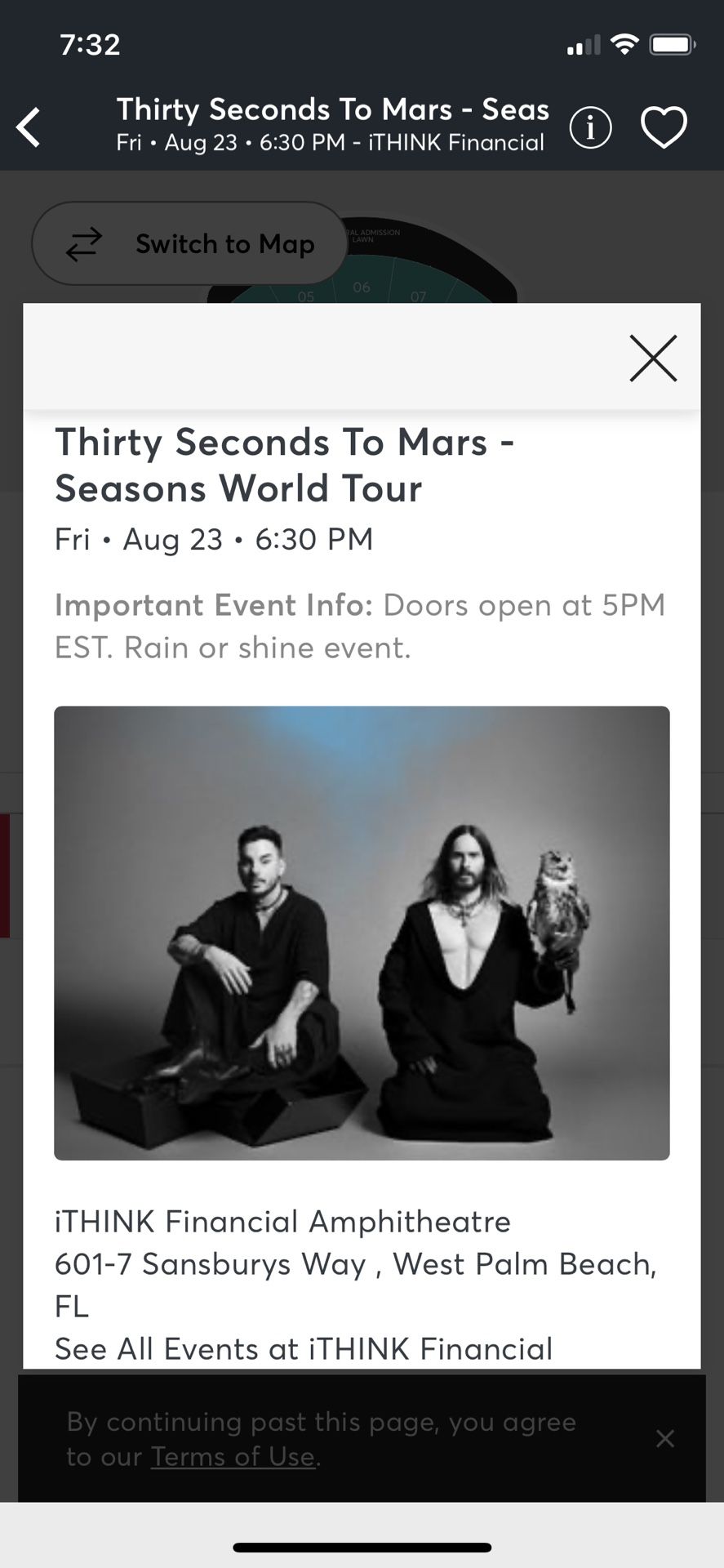
Task: Open the Terms of Use link
Action: coord(233,1457)
